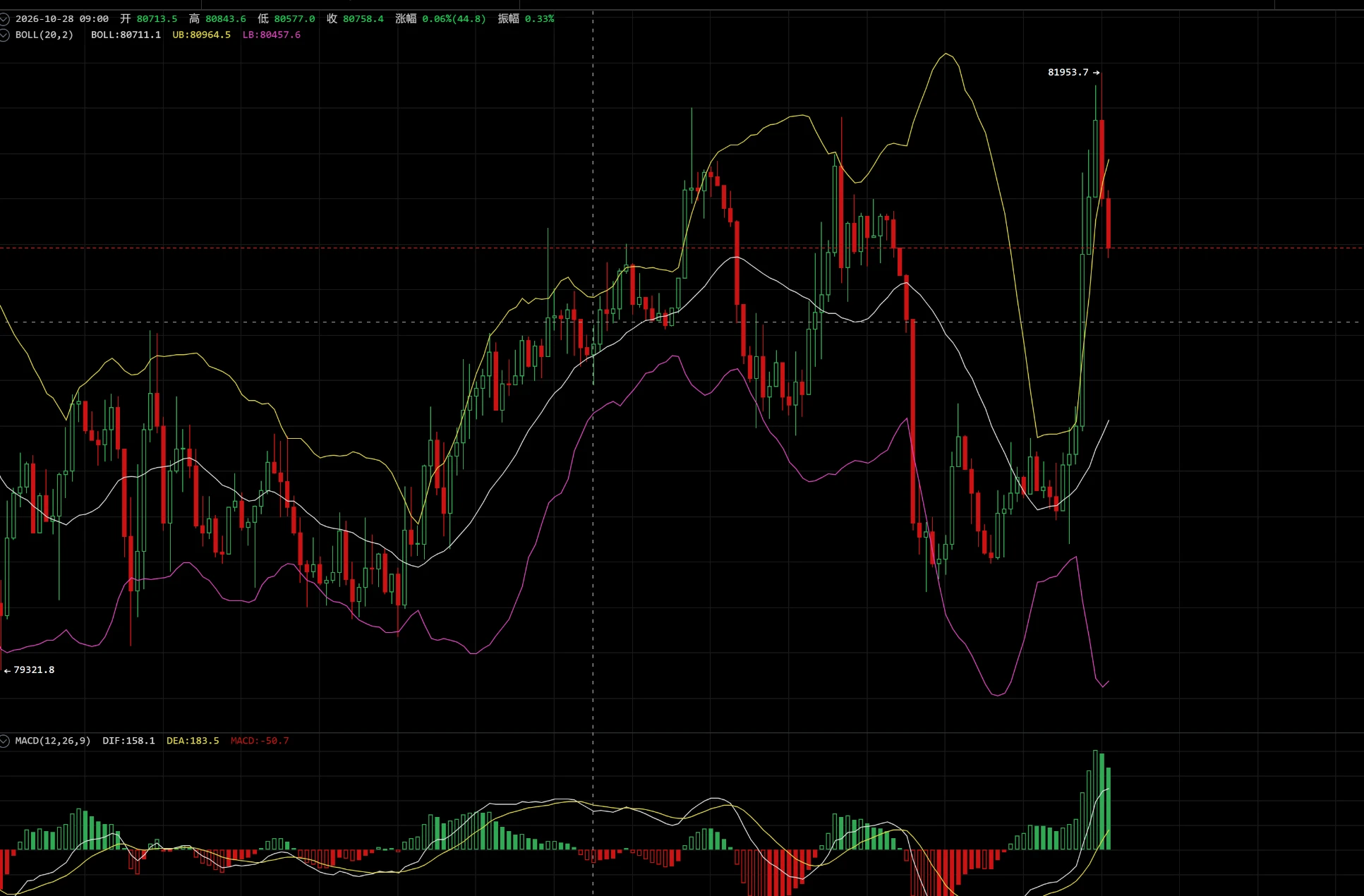The width and height of the screenshot is (1364, 896).
Task: Click the DIF:158.1 value
Action: tap(128, 741)
